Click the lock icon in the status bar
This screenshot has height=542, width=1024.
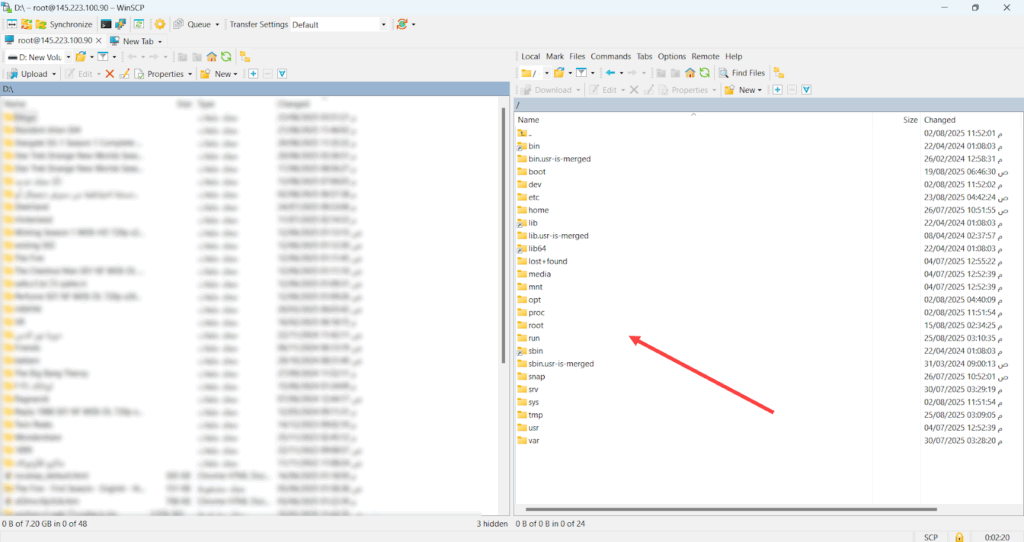(x=959, y=537)
